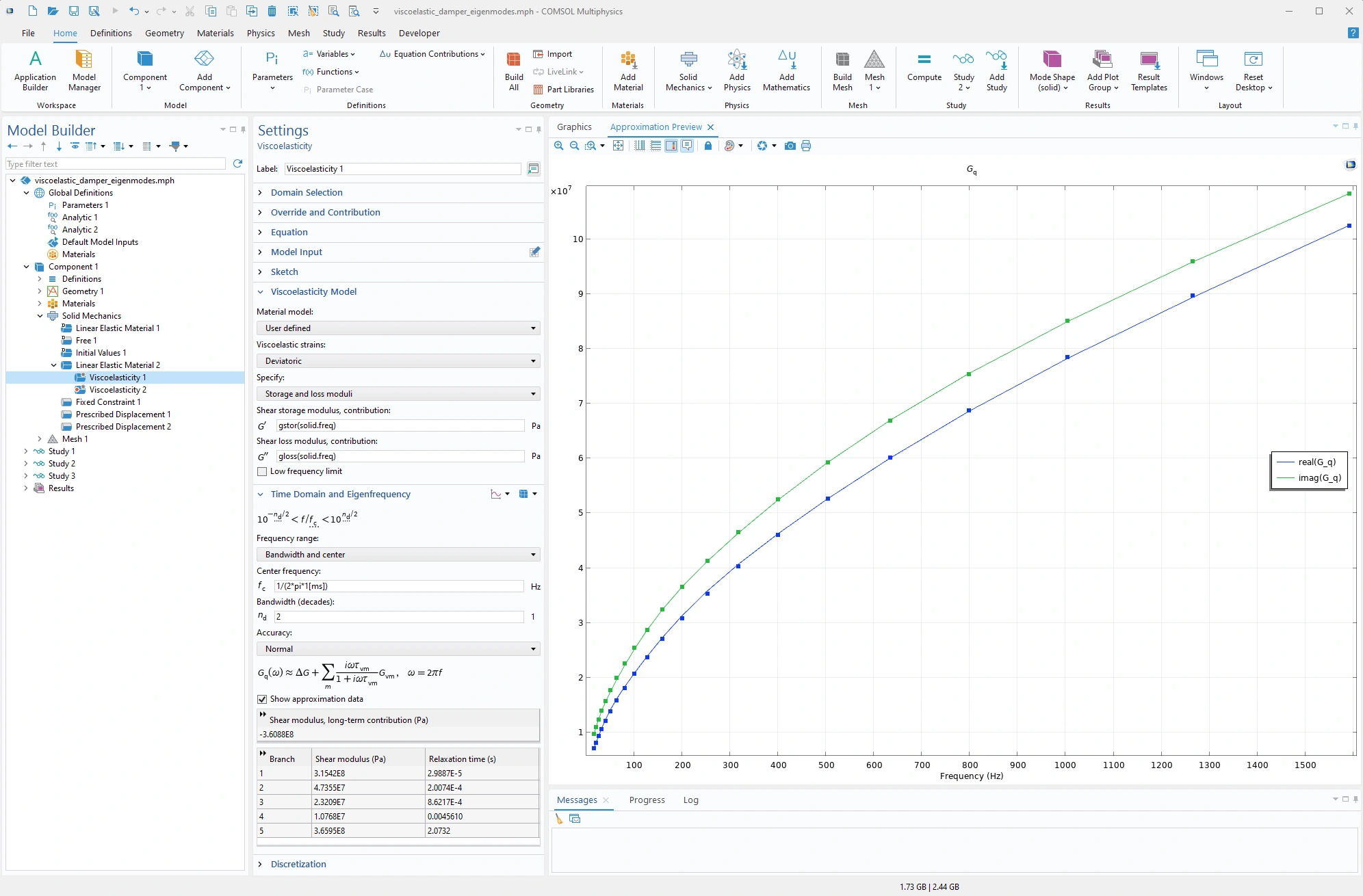Open the Material model dropdown

click(398, 328)
